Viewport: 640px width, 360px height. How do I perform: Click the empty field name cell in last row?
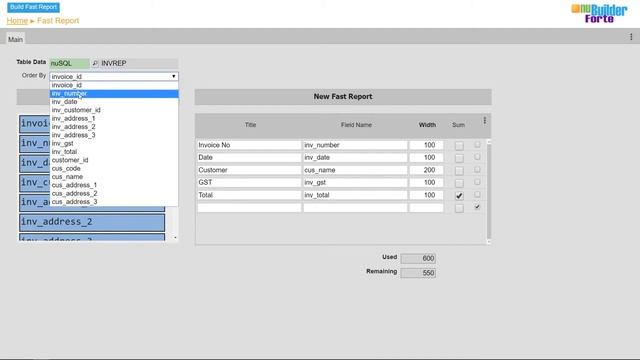(355, 208)
